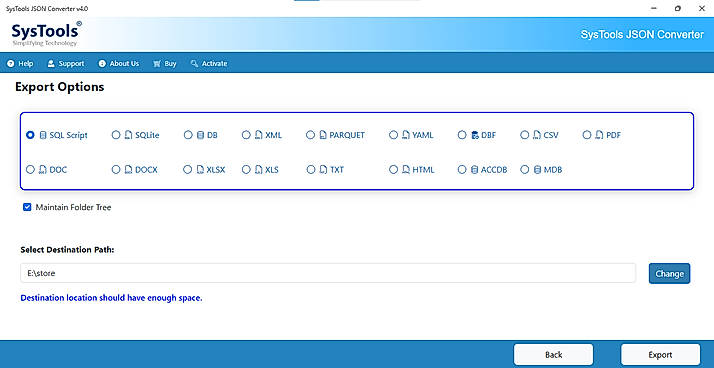Choose the ACCDB radio button

coord(462,170)
